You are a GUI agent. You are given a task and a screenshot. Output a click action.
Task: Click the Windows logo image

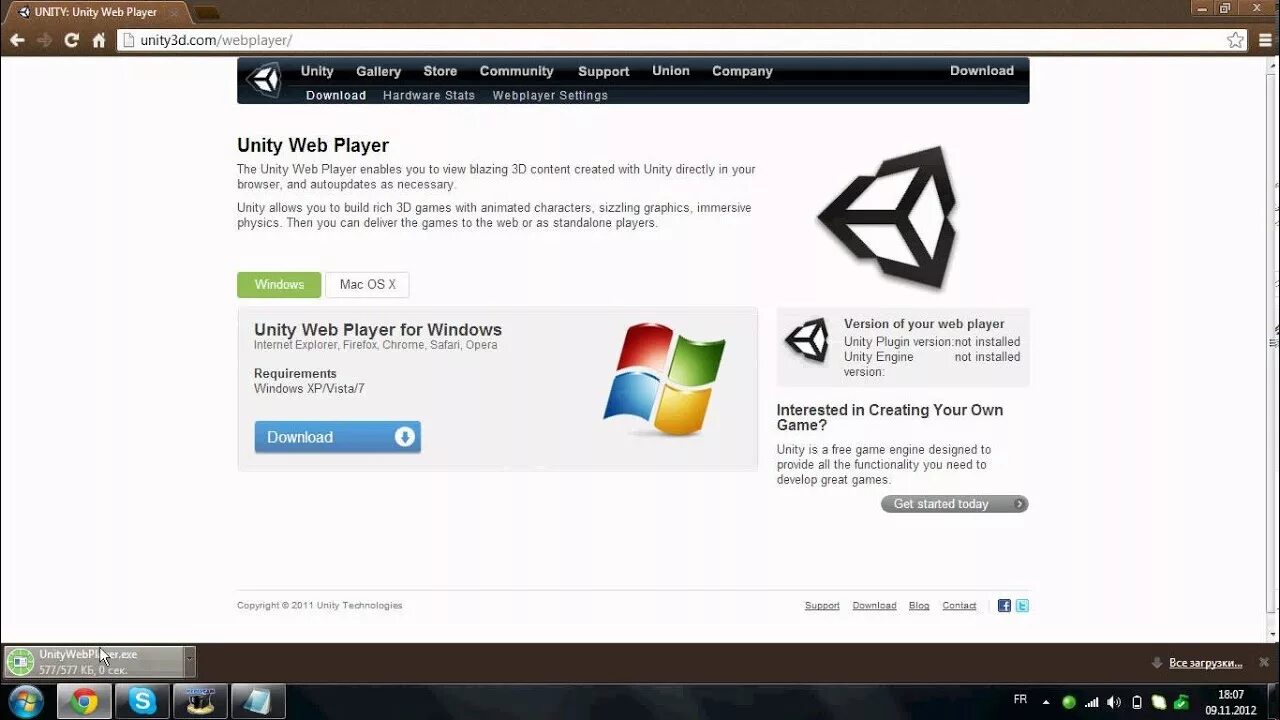coord(665,378)
